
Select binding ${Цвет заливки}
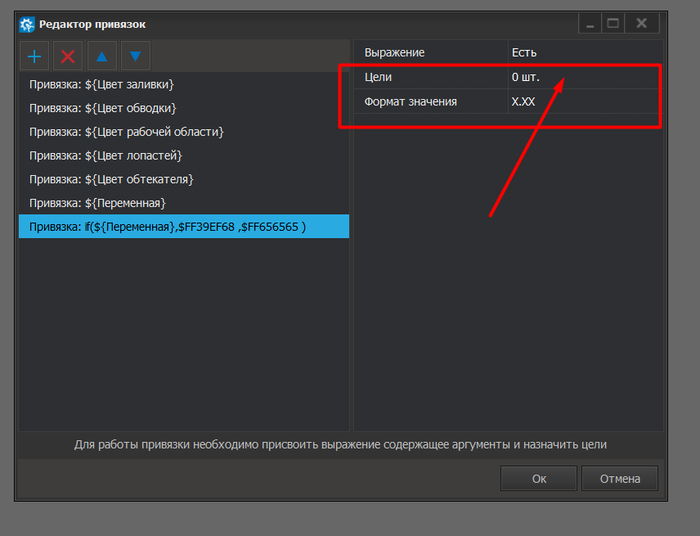pos(102,84)
